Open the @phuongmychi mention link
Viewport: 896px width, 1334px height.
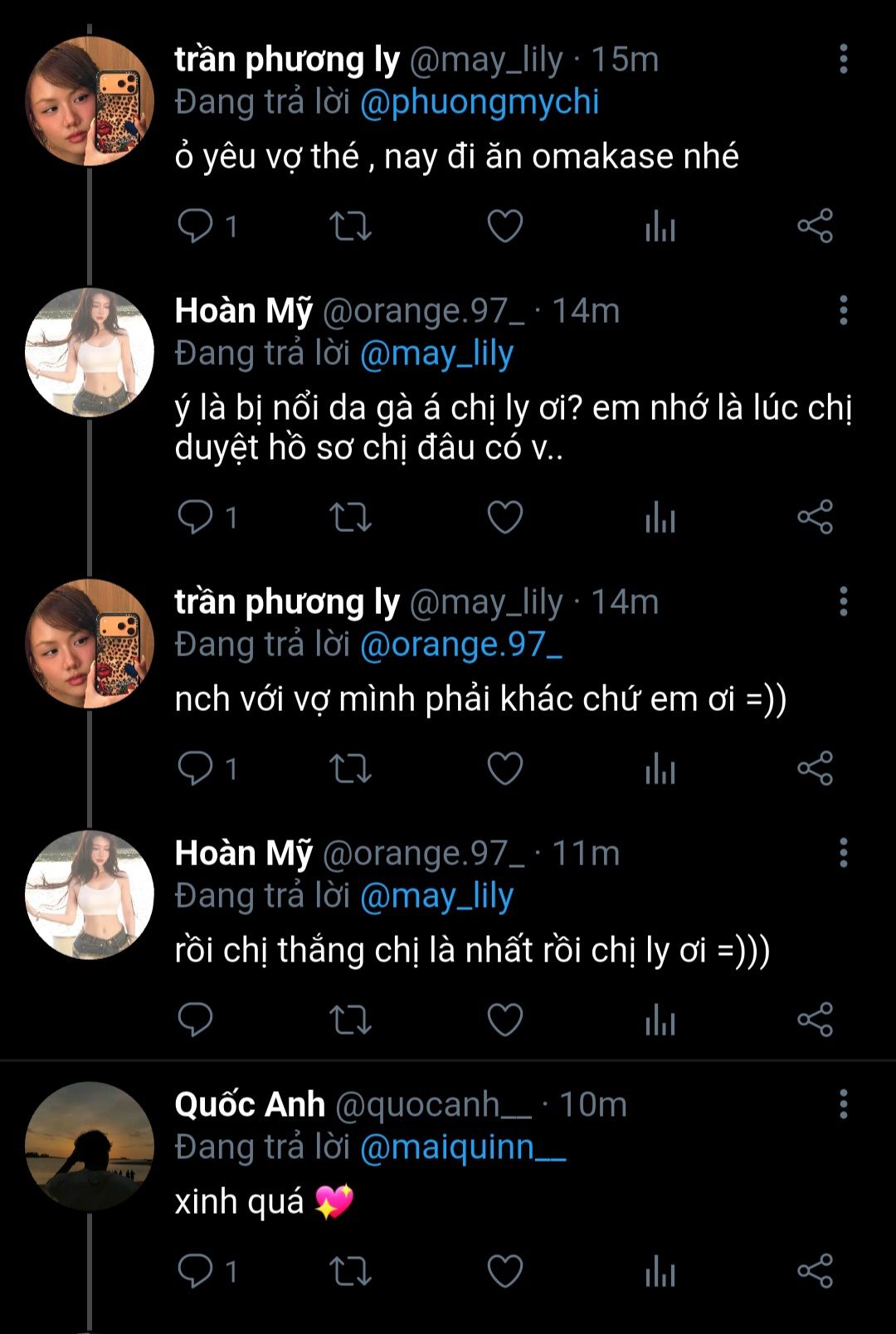[480, 102]
